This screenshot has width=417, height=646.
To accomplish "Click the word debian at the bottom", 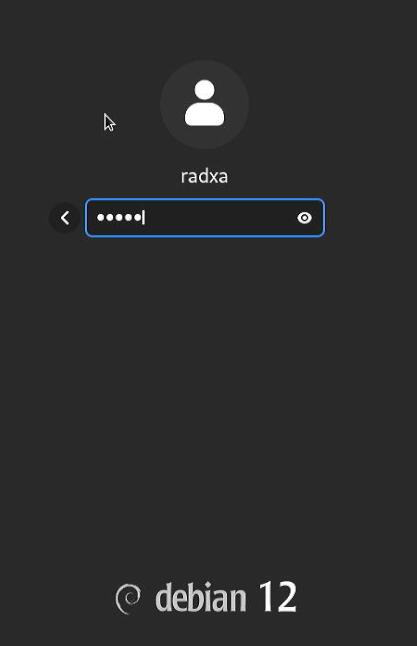I will coord(201,597).
